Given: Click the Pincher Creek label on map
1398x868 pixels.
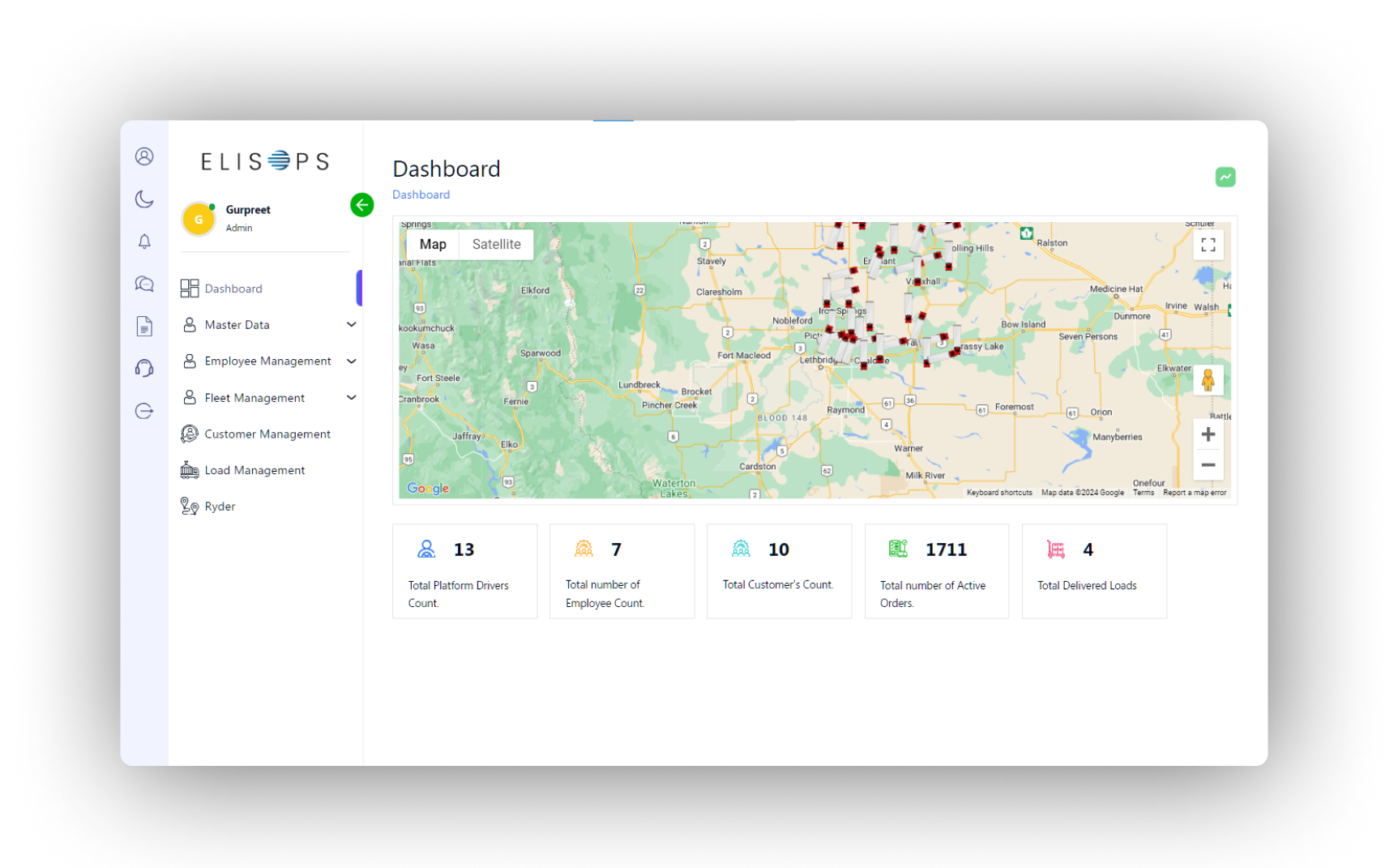Looking at the screenshot, I should [x=669, y=405].
